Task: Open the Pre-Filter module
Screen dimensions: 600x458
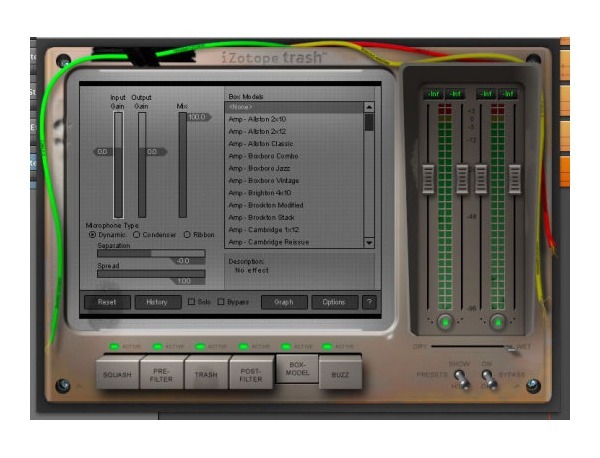Action: tap(161, 373)
